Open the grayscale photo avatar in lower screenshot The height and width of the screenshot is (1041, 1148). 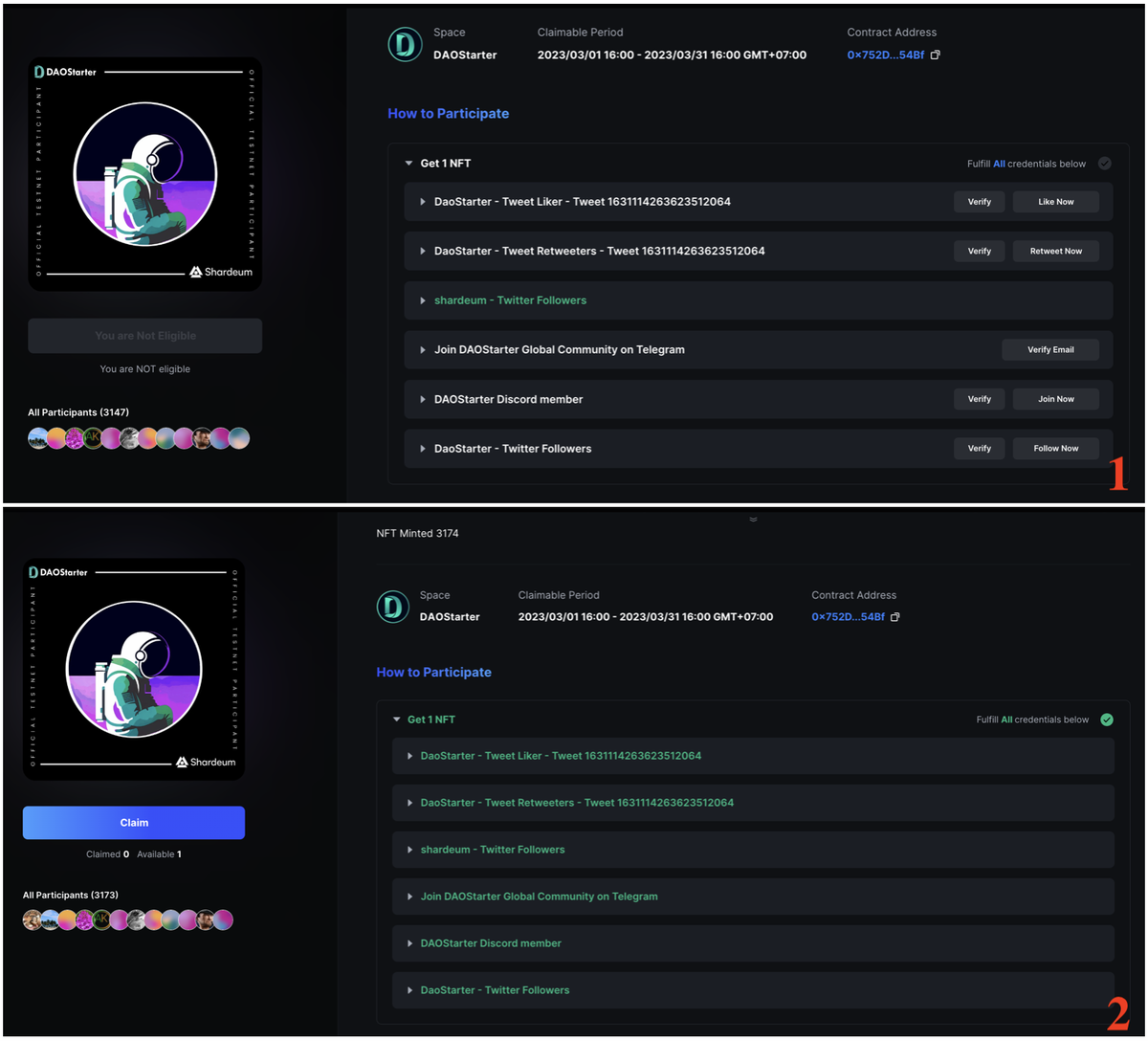136,919
